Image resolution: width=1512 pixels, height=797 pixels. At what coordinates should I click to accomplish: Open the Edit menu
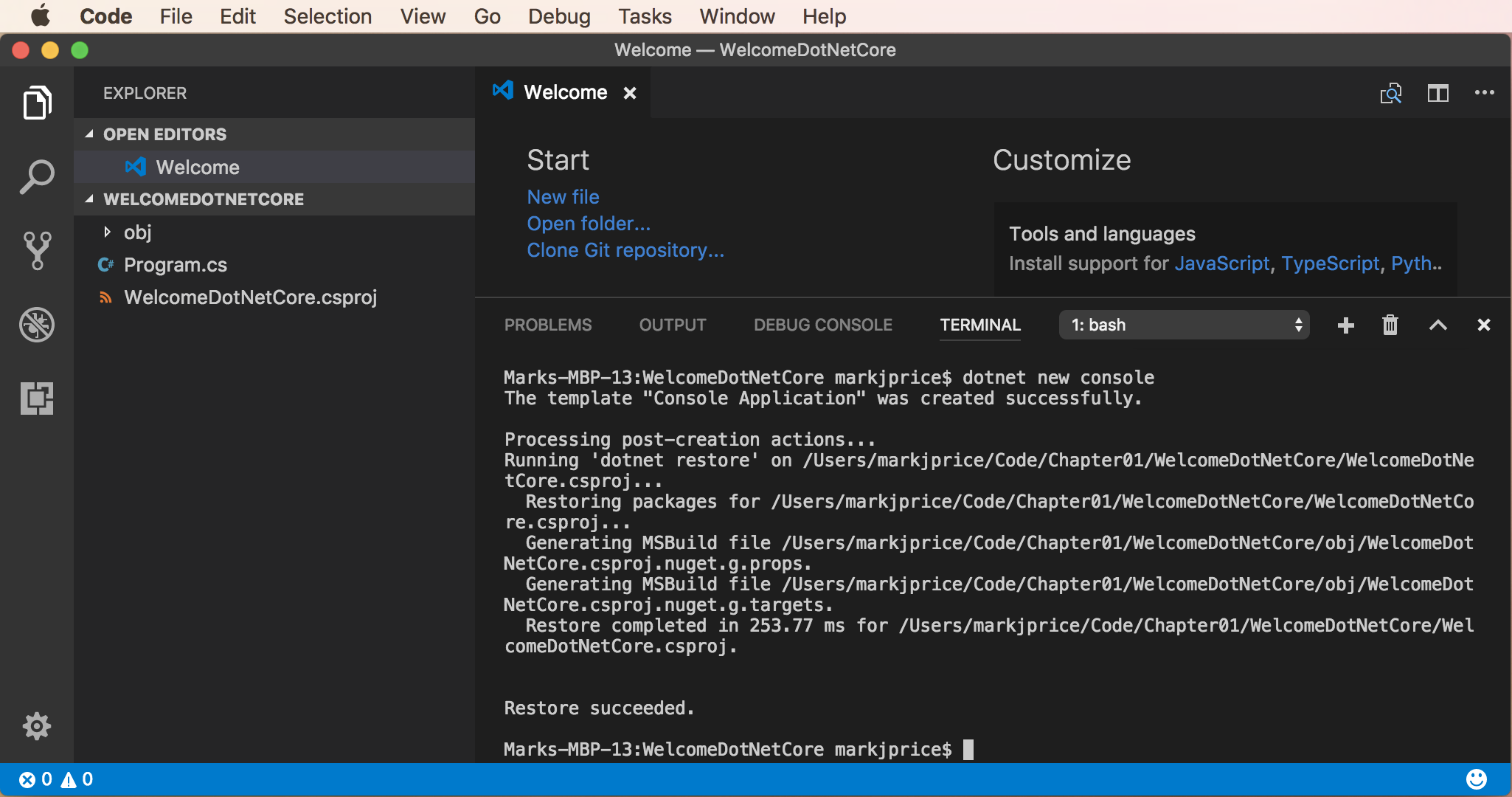(x=237, y=15)
